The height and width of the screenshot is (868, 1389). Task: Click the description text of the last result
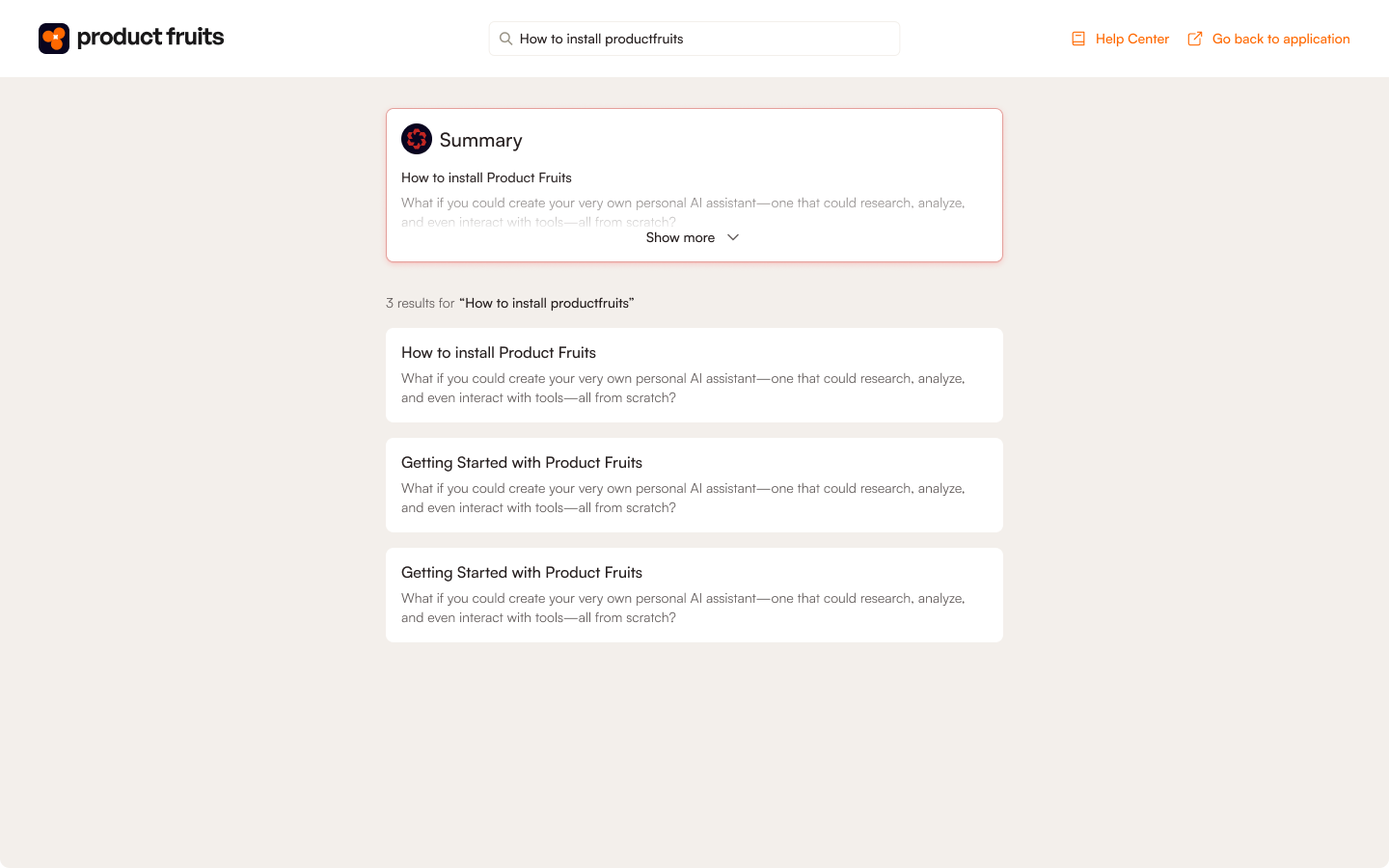[x=683, y=608]
